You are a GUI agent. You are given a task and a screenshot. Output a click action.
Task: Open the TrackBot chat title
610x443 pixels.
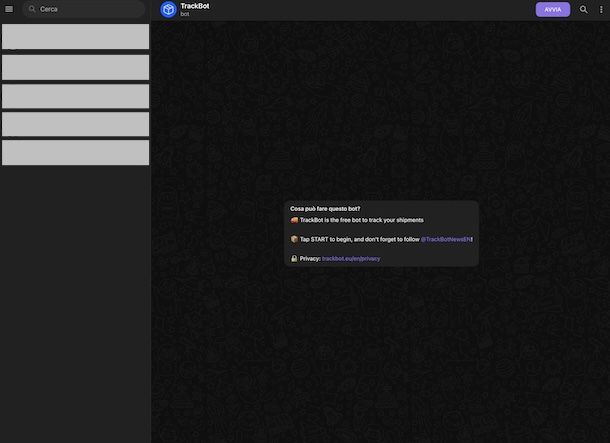[195, 6]
